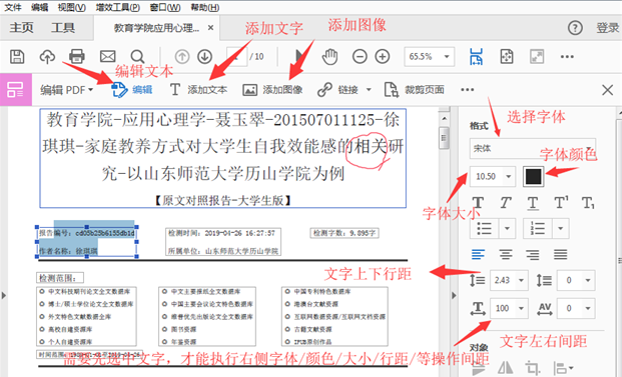
Task: Expand bulleted list style dropdown
Action: (507, 228)
